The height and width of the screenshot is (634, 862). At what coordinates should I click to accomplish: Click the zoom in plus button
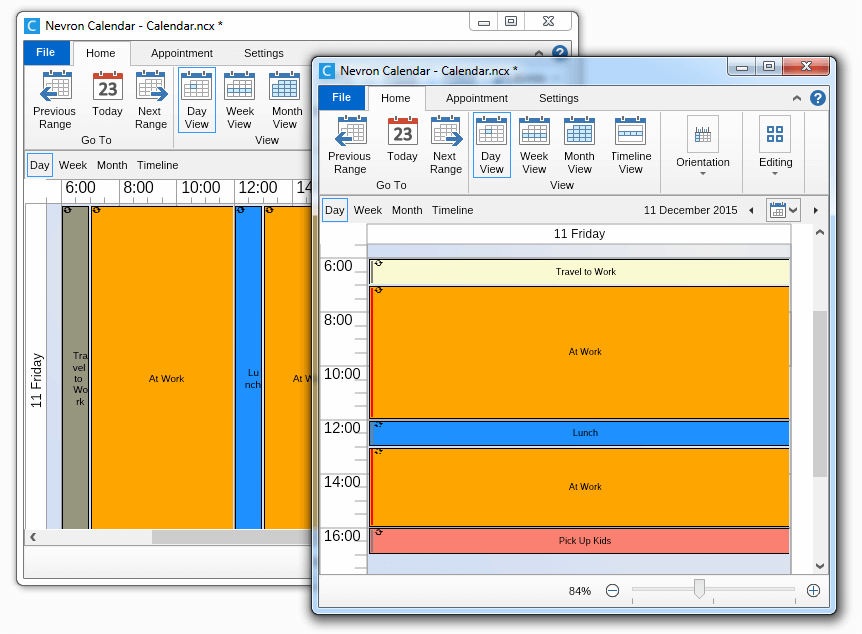[x=813, y=591]
